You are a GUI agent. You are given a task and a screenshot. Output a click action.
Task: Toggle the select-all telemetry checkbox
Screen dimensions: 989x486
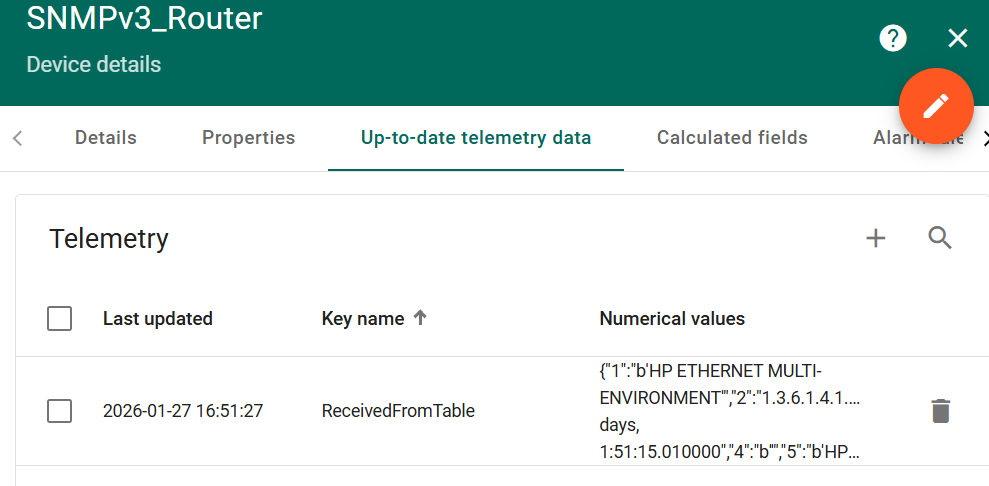[x=60, y=319]
